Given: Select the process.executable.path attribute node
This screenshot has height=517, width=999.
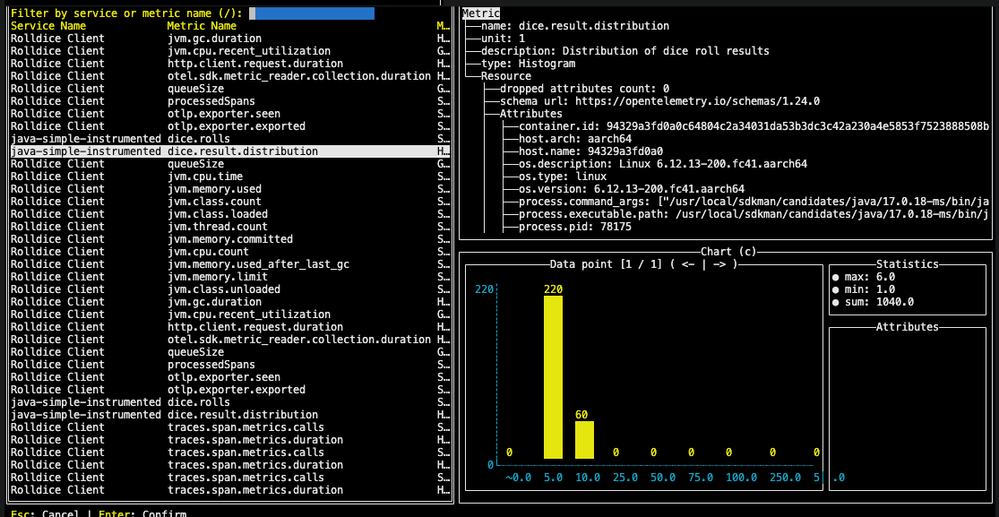Looking at the screenshot, I should click(754, 214).
